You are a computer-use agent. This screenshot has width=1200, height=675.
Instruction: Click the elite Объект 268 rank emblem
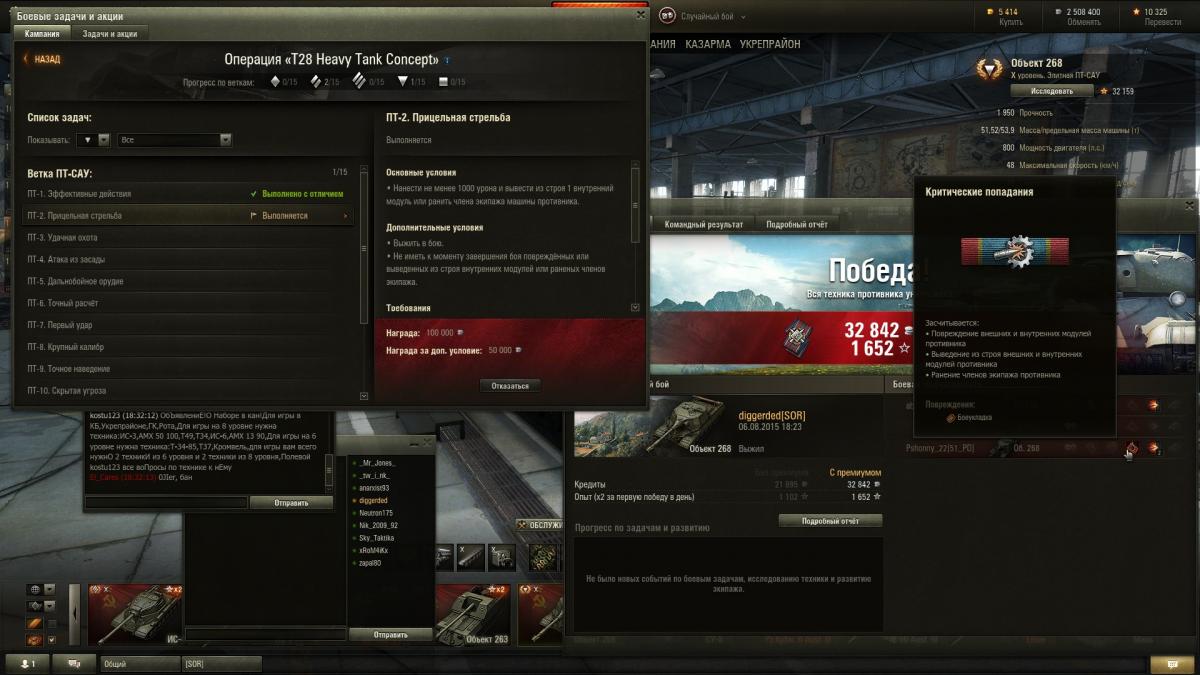point(990,69)
